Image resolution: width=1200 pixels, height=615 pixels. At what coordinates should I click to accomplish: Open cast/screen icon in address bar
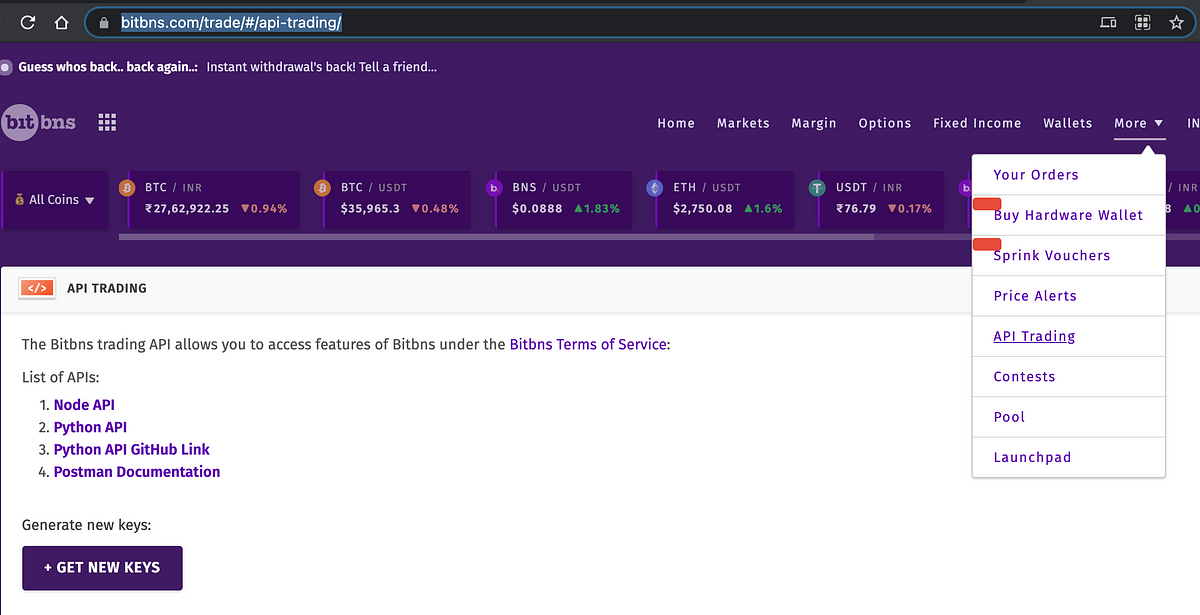click(x=1107, y=22)
